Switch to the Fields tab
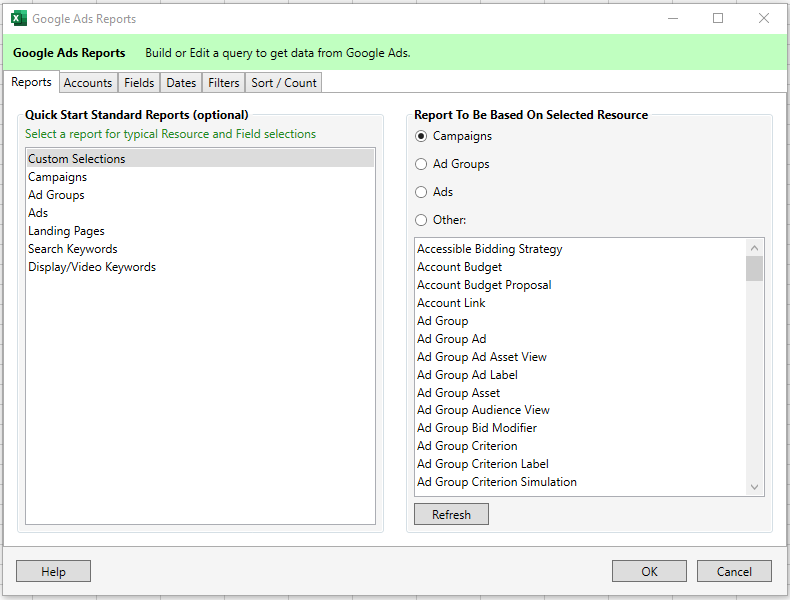The image size is (790, 600). click(x=139, y=83)
